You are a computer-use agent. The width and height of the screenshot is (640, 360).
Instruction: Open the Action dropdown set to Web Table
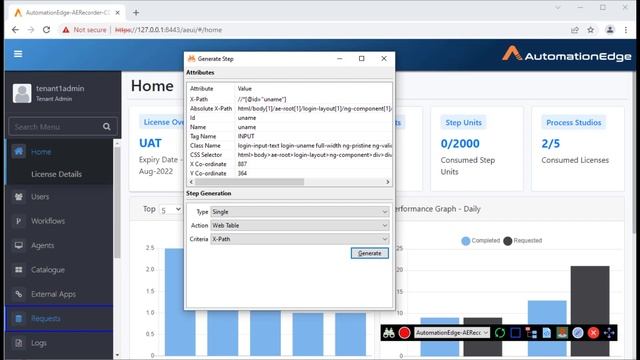(x=300, y=225)
